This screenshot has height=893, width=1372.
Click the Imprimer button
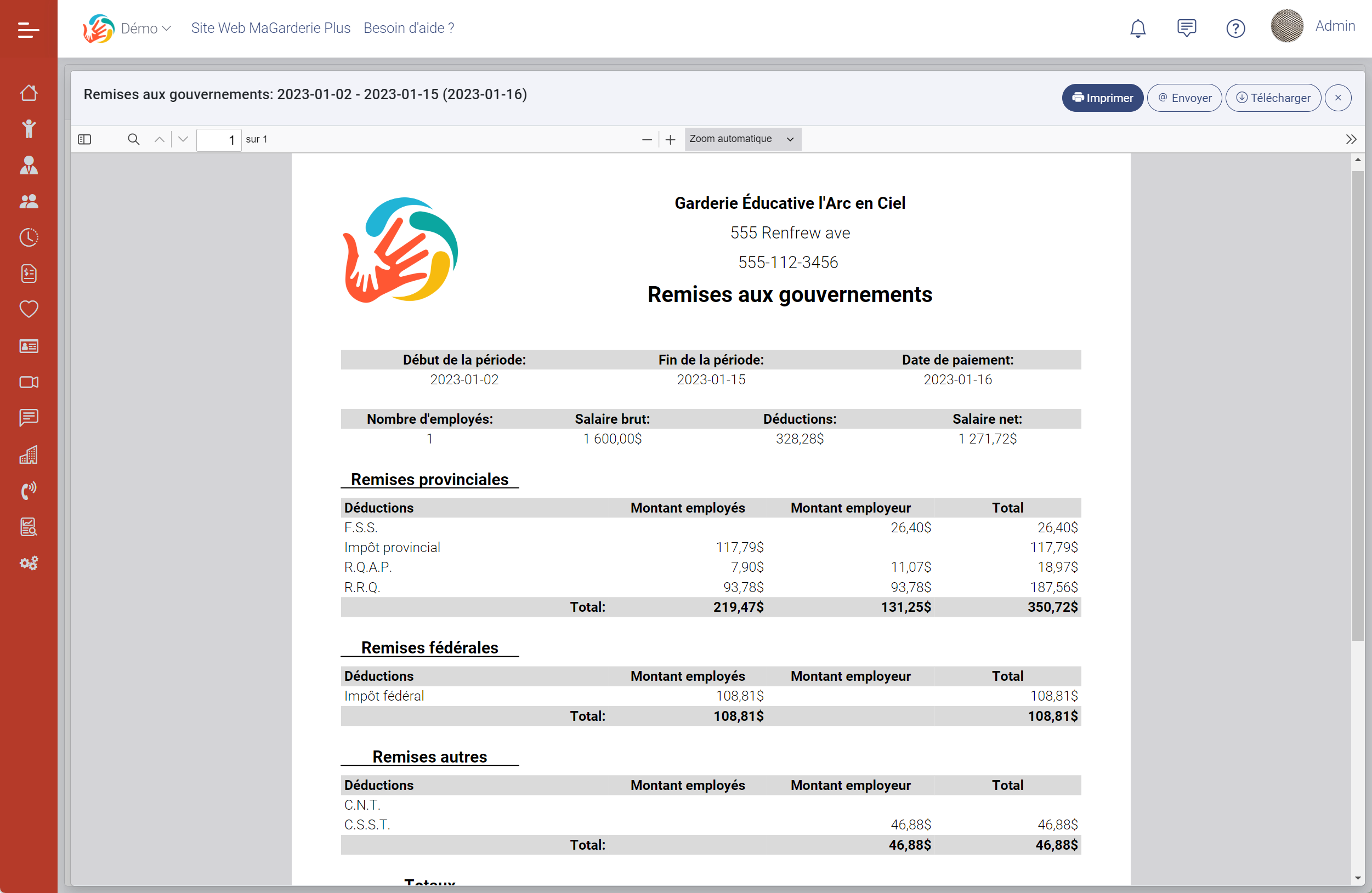[x=1102, y=98]
